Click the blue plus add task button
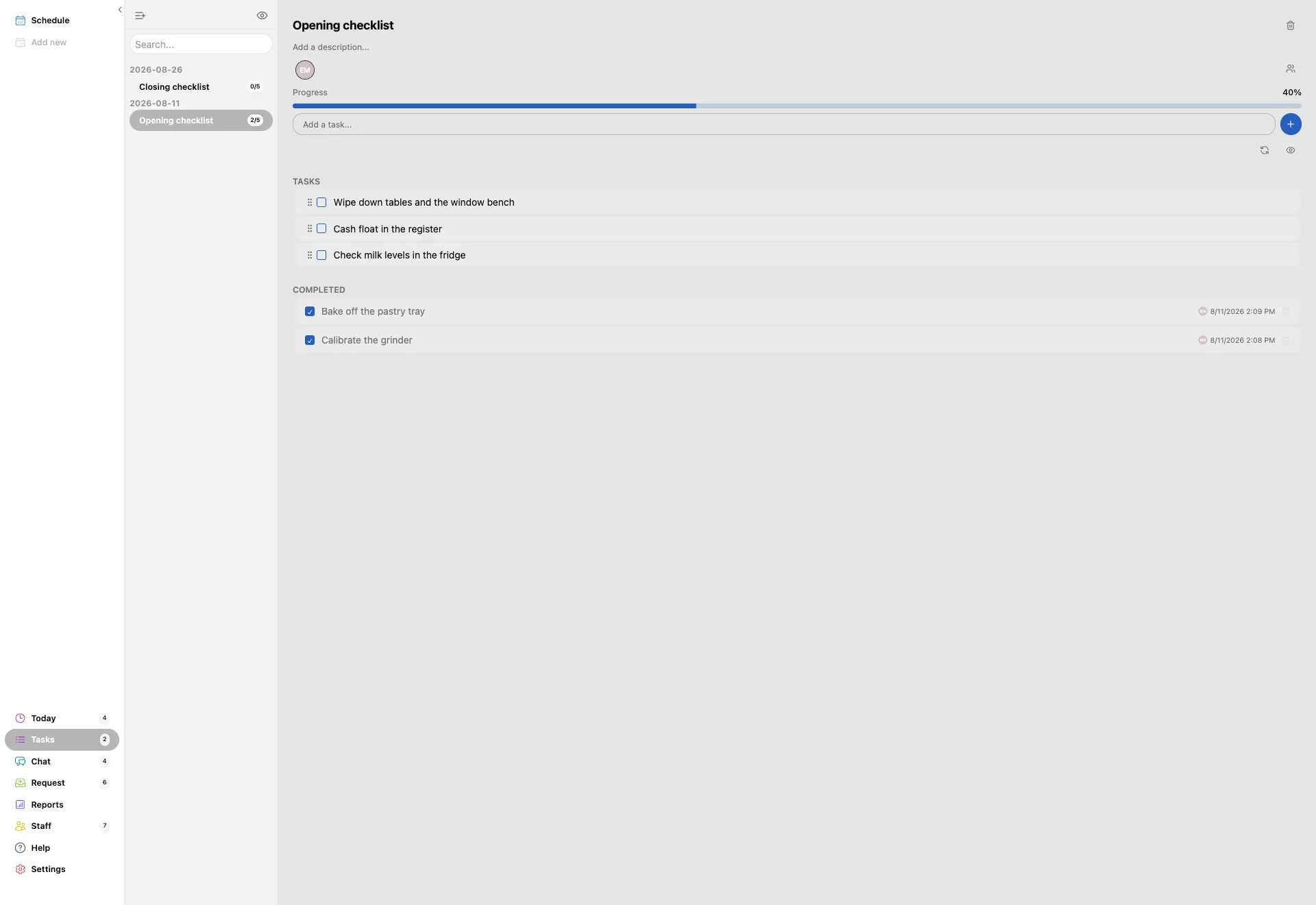The height and width of the screenshot is (905, 1316). tap(1291, 124)
